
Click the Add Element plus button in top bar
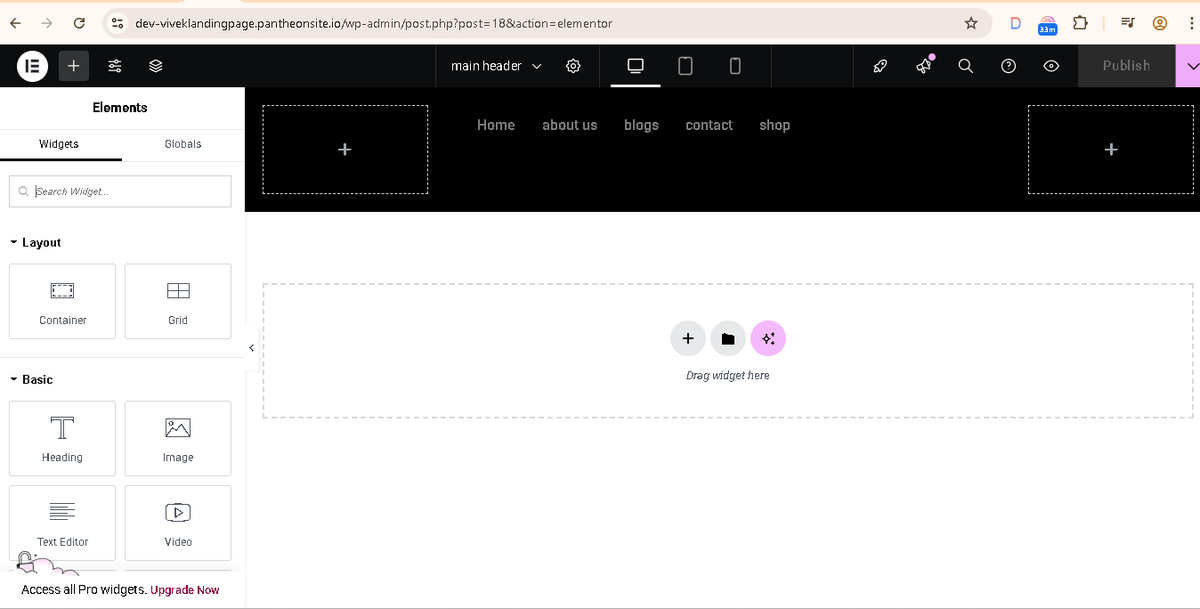pos(74,66)
